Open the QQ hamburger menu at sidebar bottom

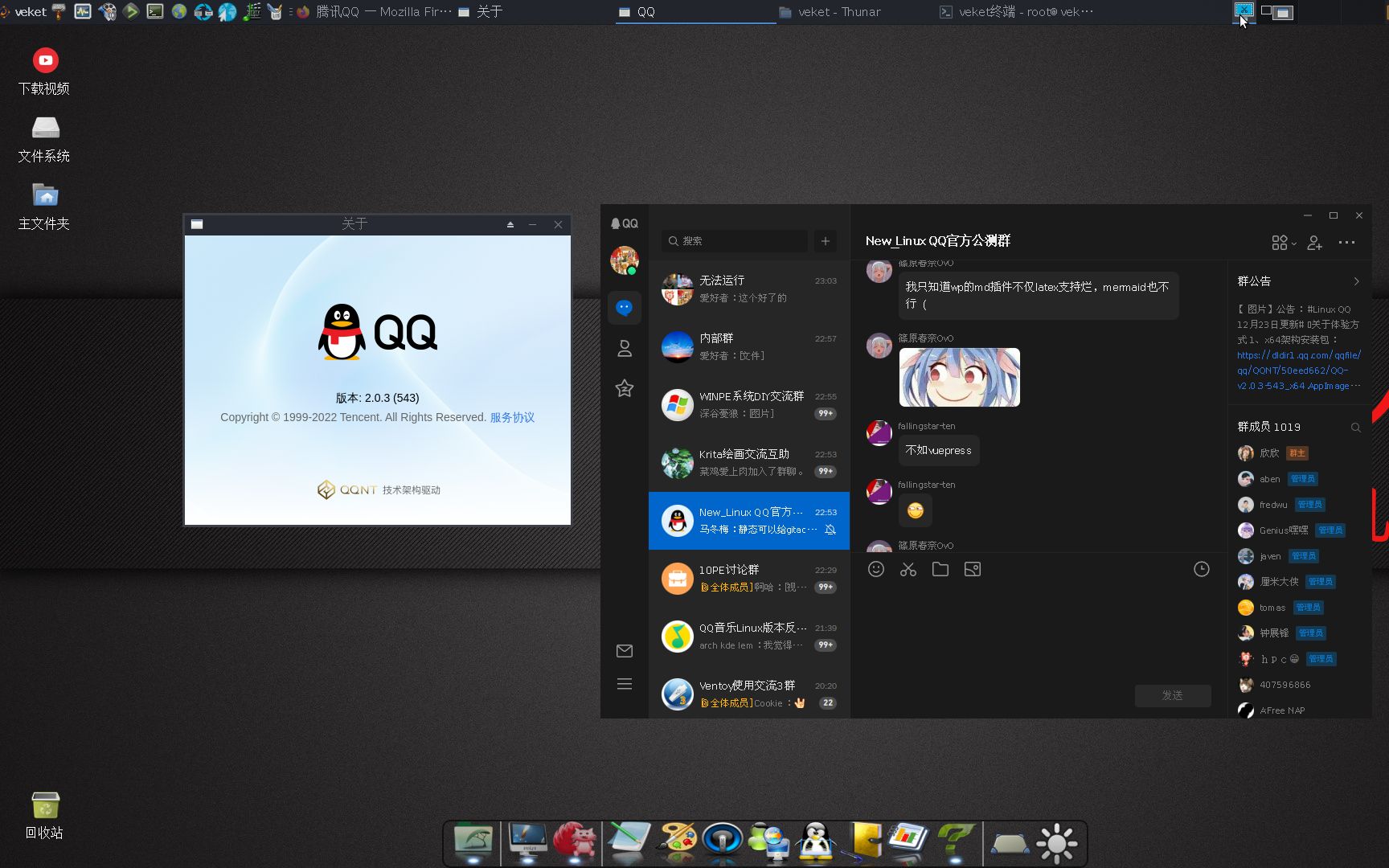[624, 684]
